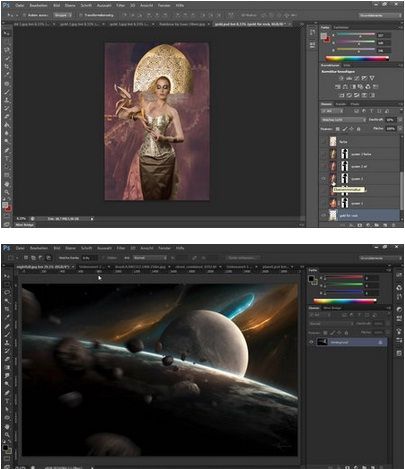Add a Brightness/Contrast adjustment in upper window
The image size is (405, 469).
pos(341,78)
